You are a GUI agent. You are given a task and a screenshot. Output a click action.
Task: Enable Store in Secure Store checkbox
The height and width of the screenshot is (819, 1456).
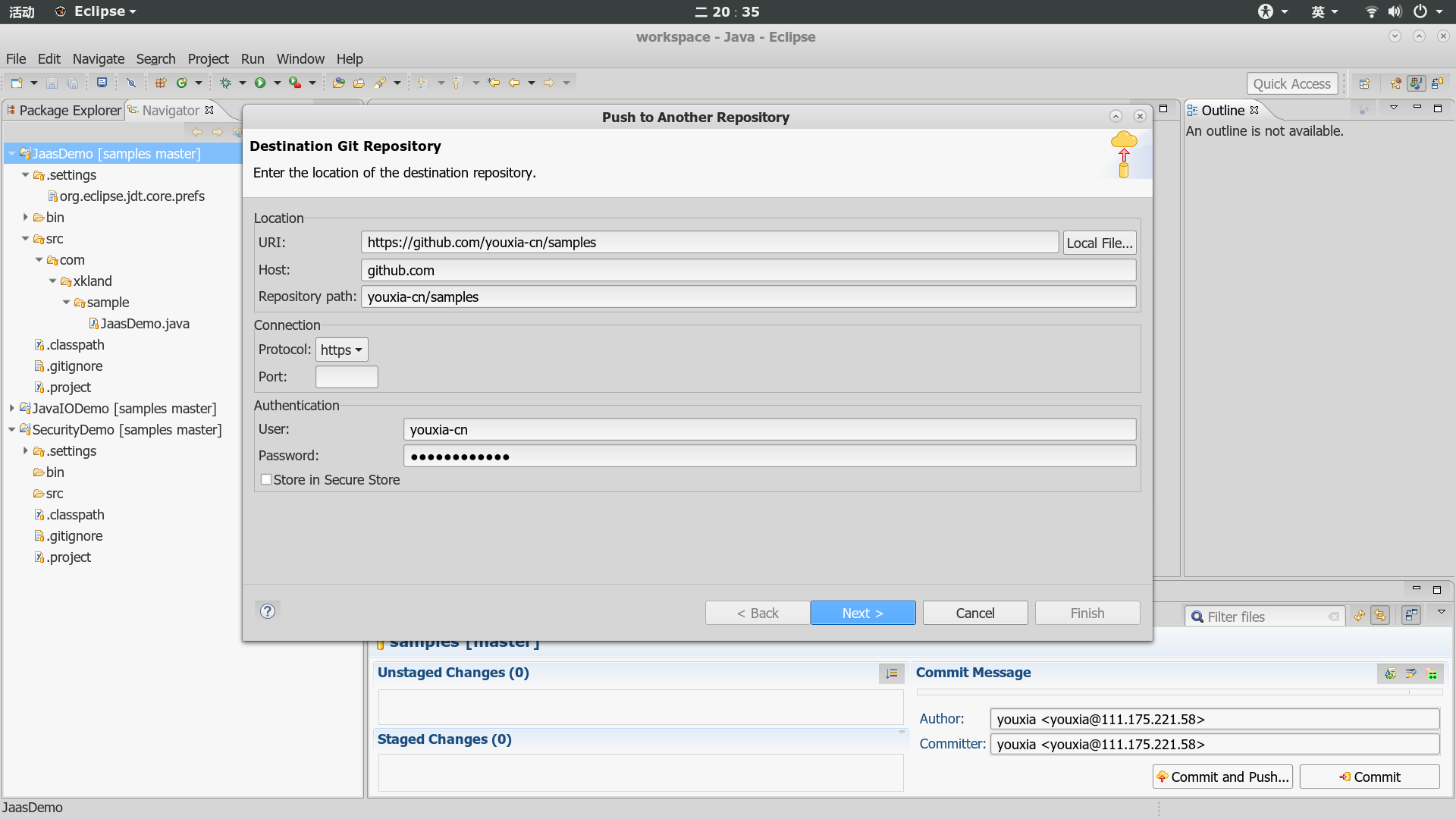pyautogui.click(x=266, y=480)
